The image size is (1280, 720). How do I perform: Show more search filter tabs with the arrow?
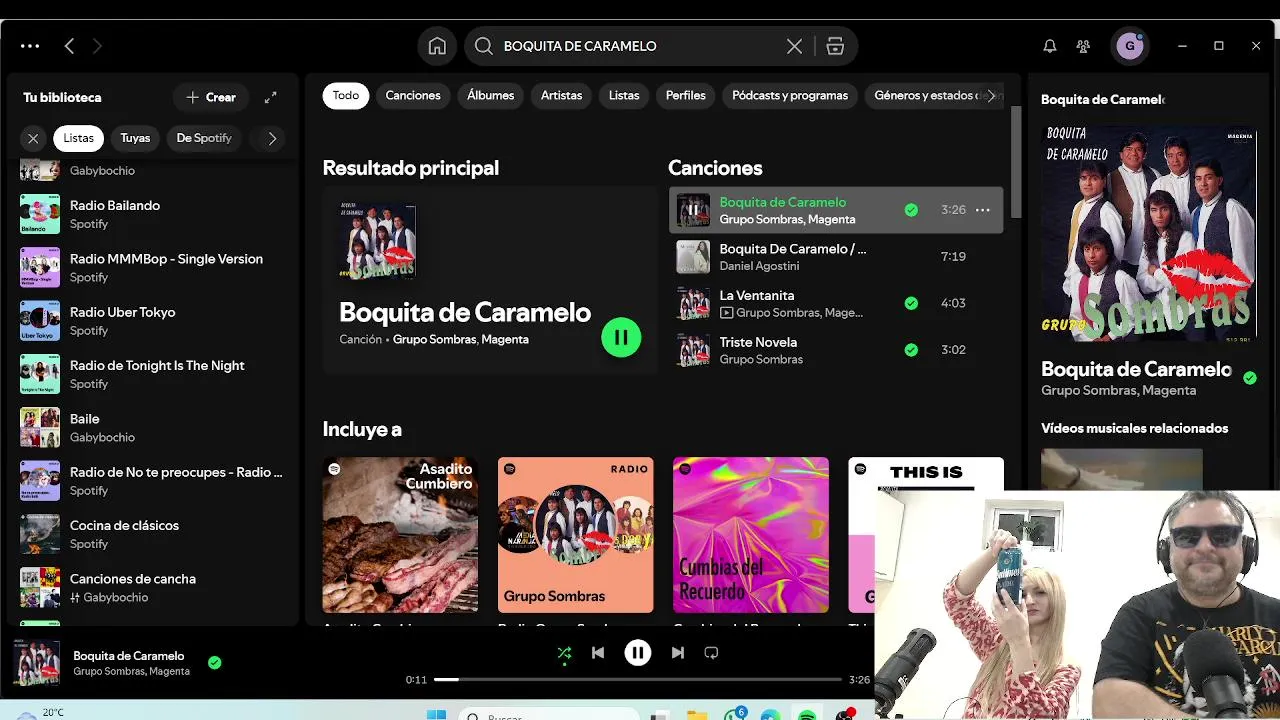click(991, 96)
